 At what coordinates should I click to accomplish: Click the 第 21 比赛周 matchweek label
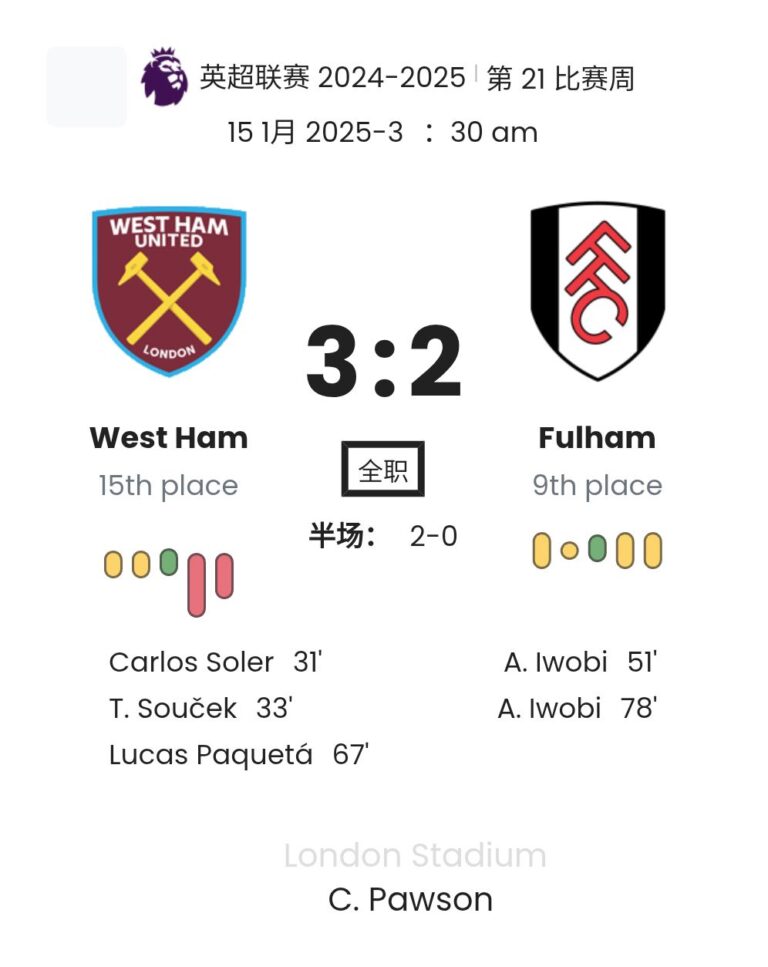pyautogui.click(x=560, y=79)
